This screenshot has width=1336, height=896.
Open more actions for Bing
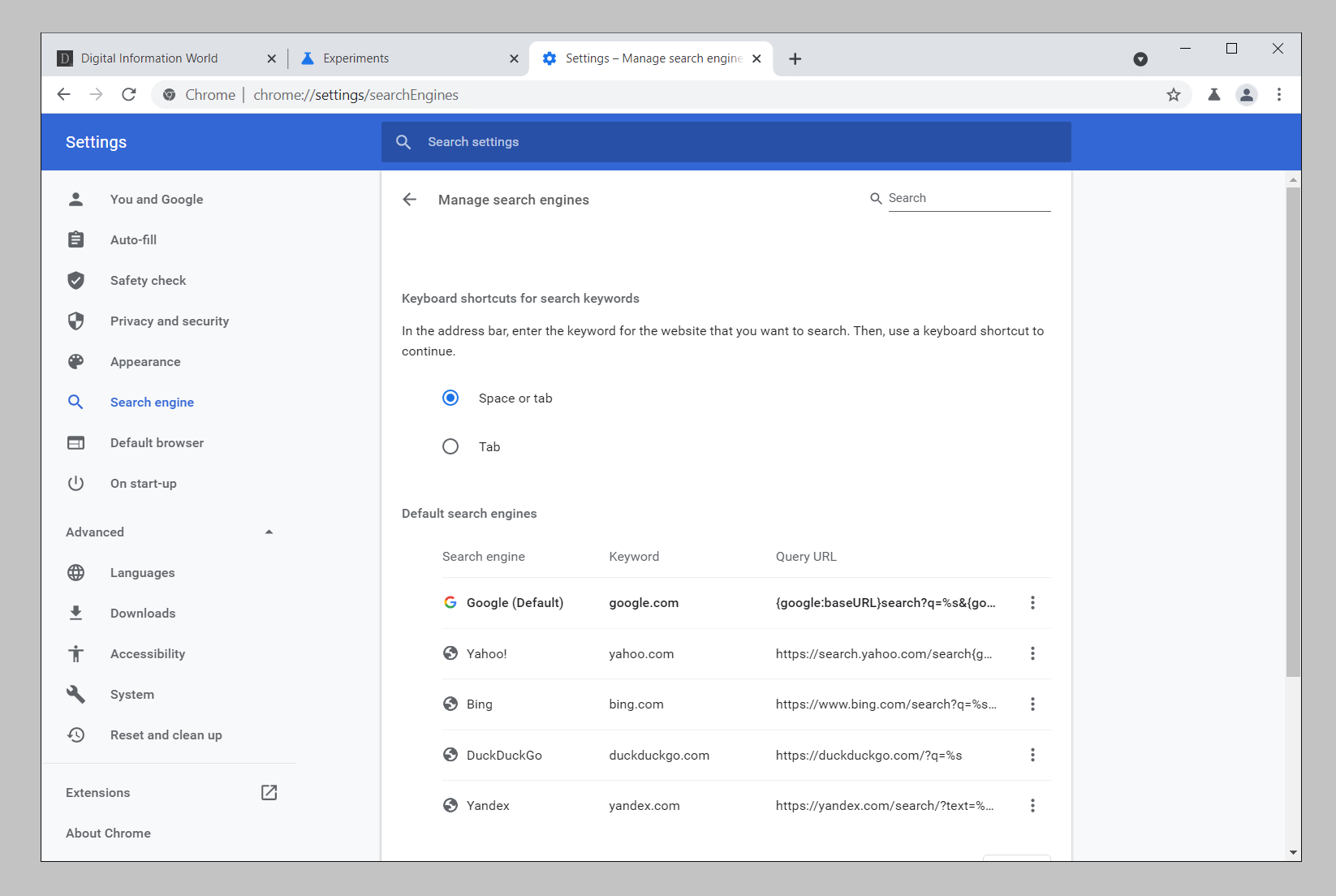[x=1032, y=704]
